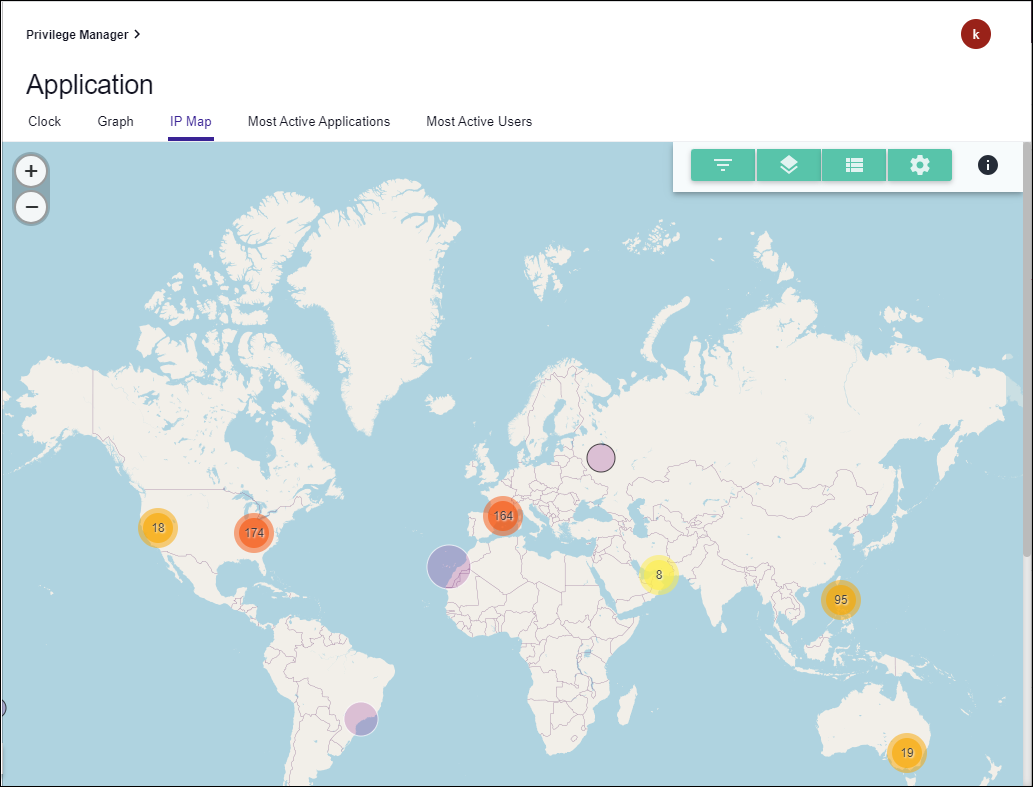Open the list view icon in map toolbar

853,165
